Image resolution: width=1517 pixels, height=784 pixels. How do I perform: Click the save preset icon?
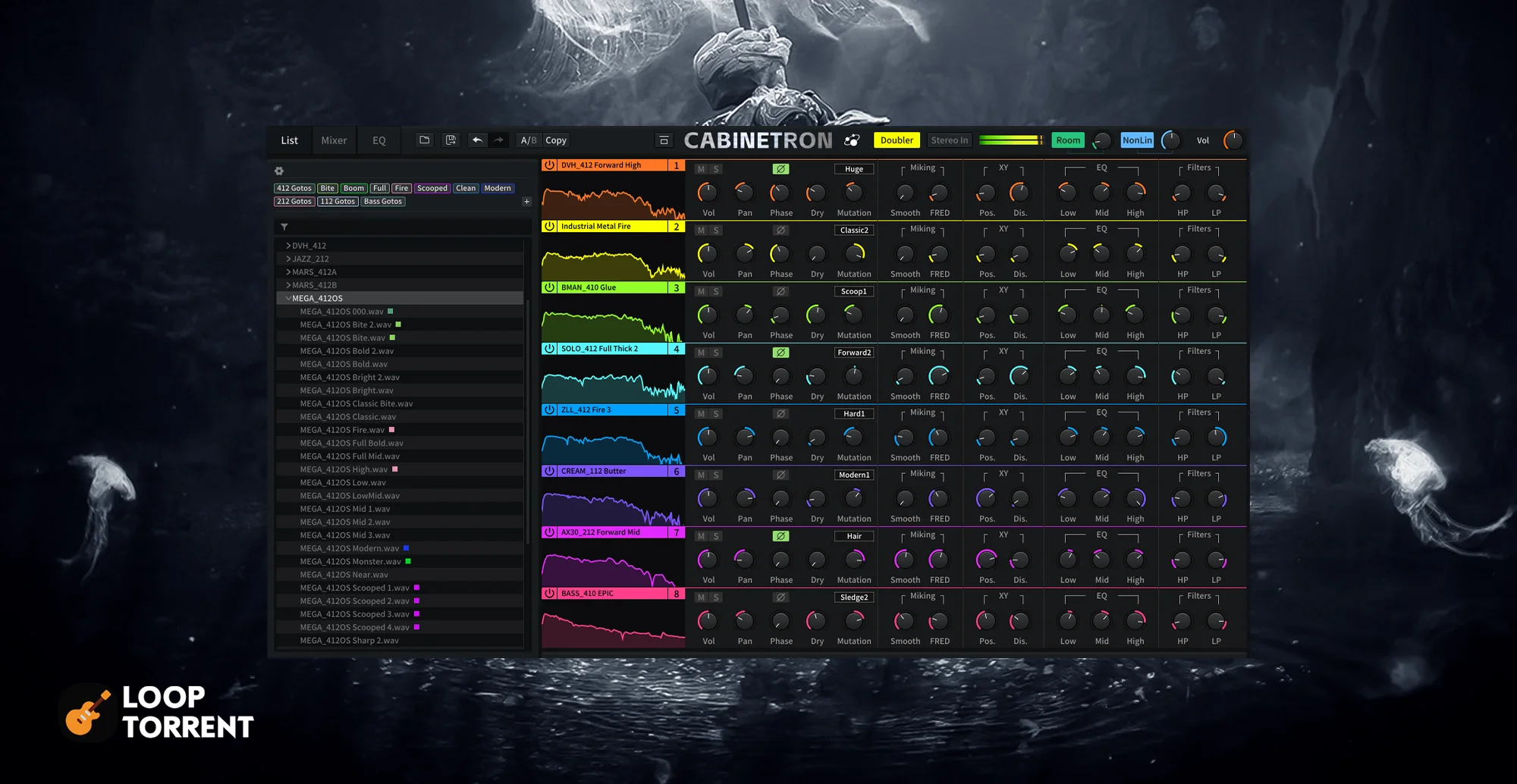(x=451, y=140)
